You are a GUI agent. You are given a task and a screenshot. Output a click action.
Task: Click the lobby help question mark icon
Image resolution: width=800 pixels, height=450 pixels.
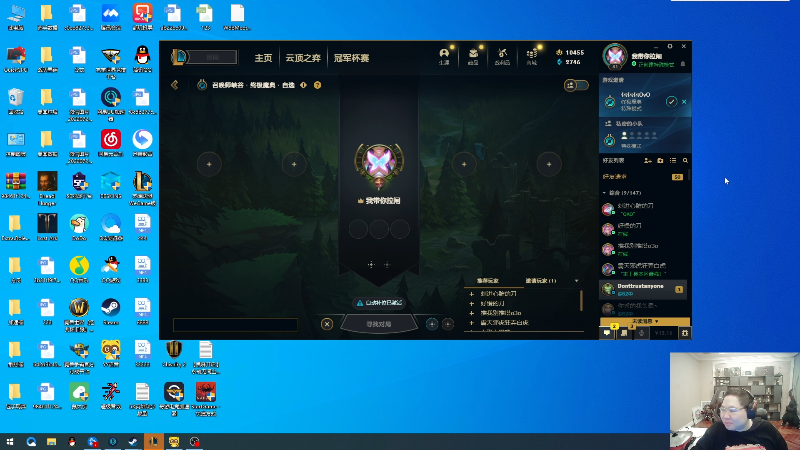point(317,85)
